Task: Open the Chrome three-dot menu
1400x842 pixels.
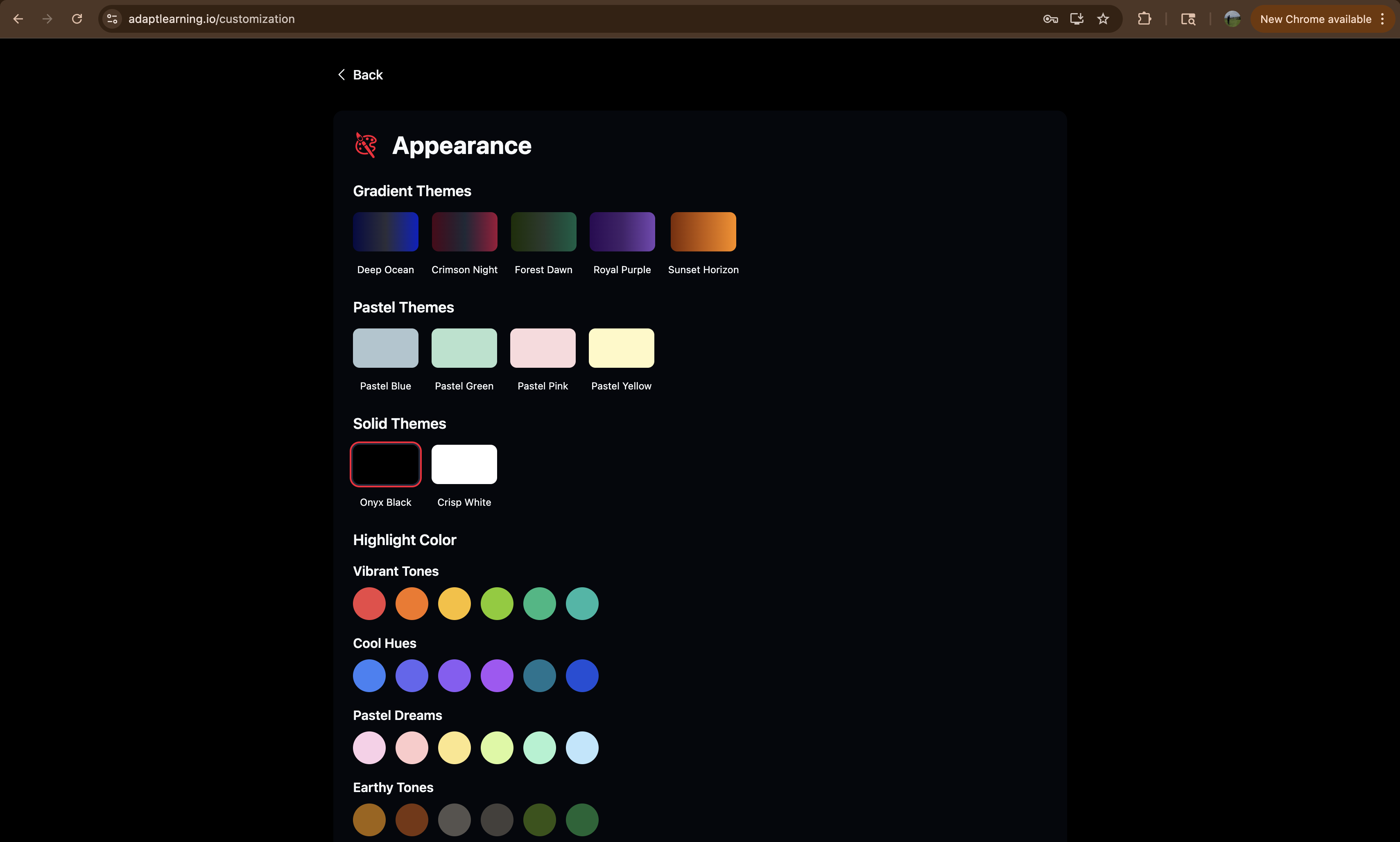Action: click(1382, 19)
